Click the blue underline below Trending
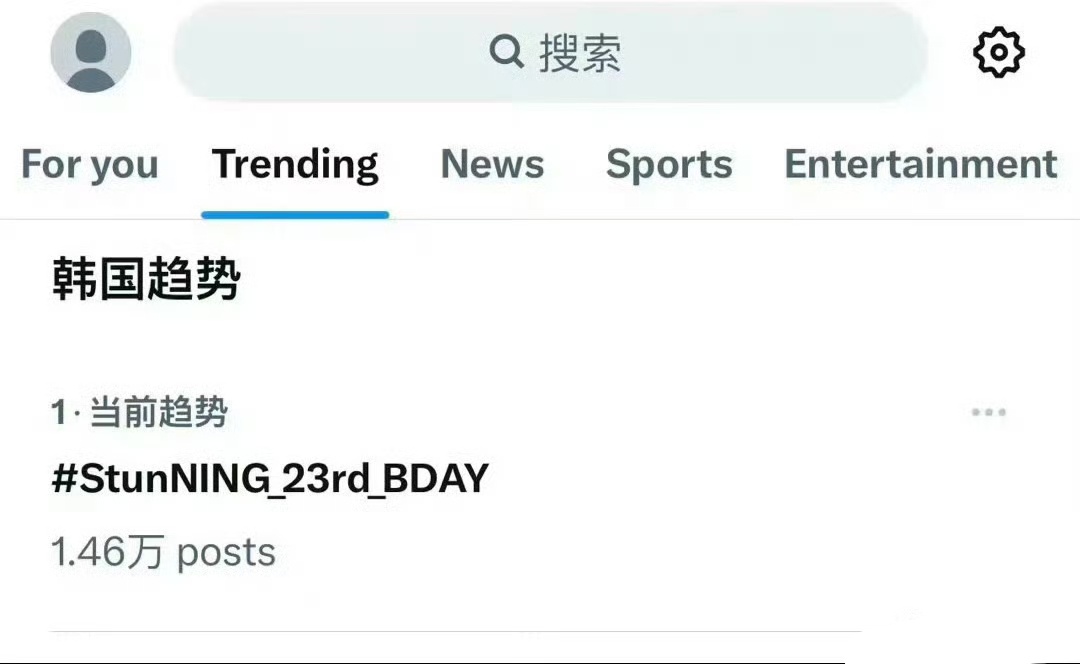Viewport: 1080px width, 664px height. (295, 215)
